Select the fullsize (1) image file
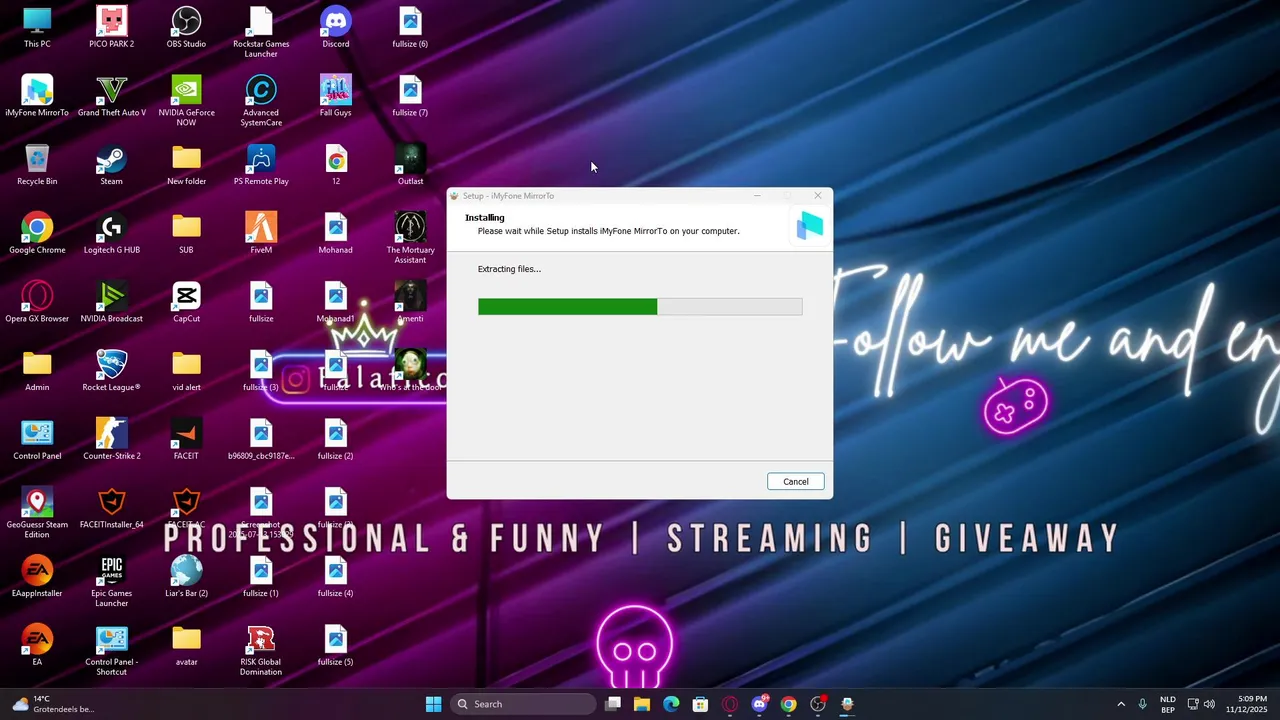Viewport: 1280px width, 720px height. (261, 578)
